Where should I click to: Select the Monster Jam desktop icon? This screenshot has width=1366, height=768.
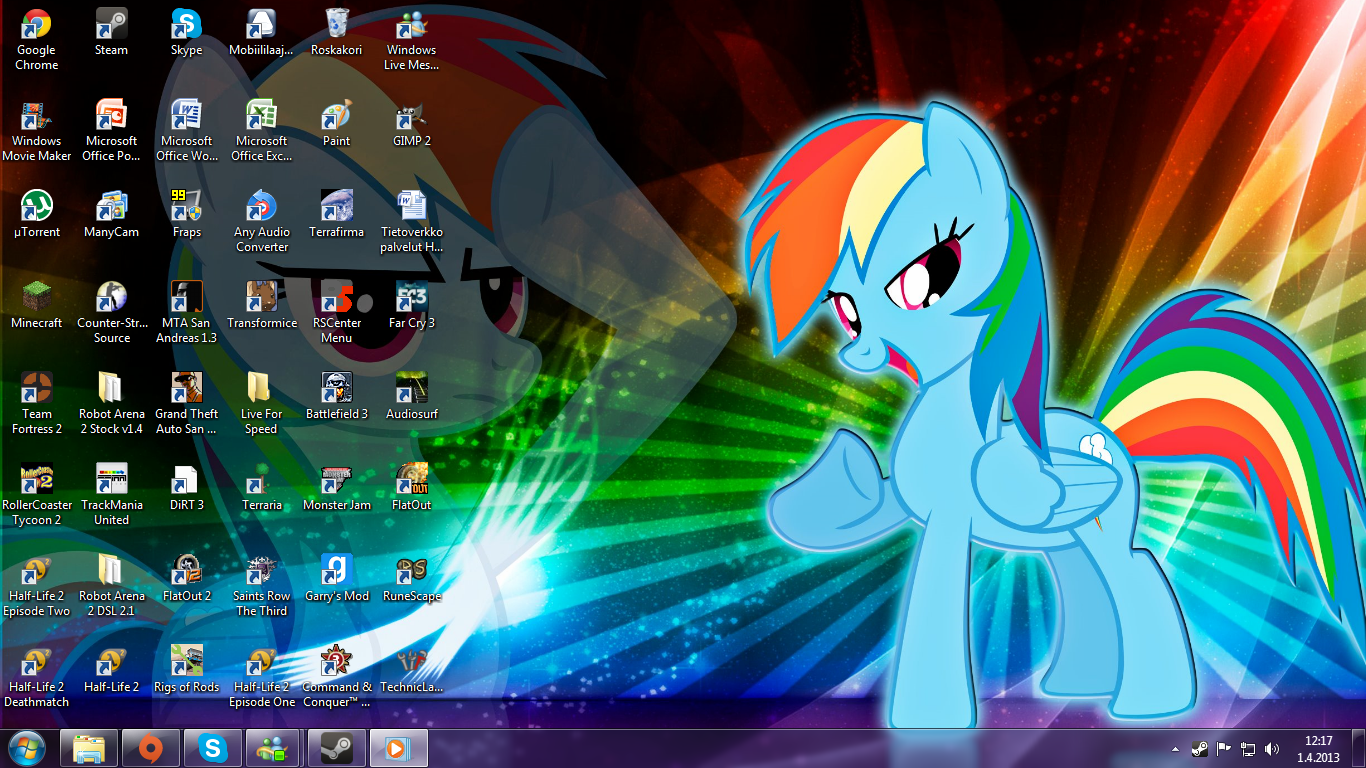[337, 488]
